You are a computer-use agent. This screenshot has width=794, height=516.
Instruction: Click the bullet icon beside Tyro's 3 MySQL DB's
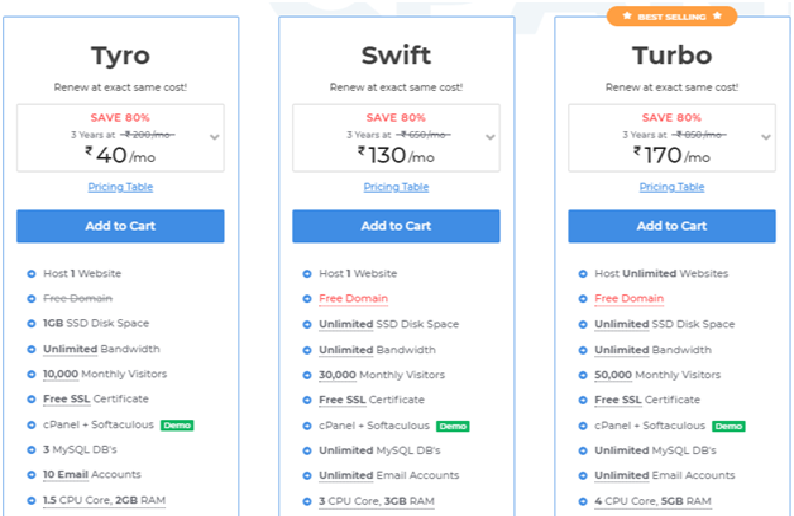tap(31, 450)
